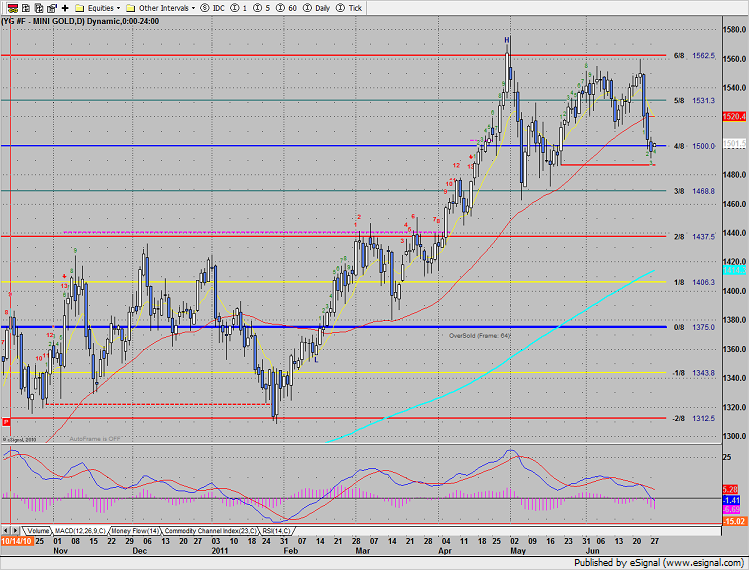Click the black plus crosshair icon
The image size is (749, 570).
pos(65,8)
